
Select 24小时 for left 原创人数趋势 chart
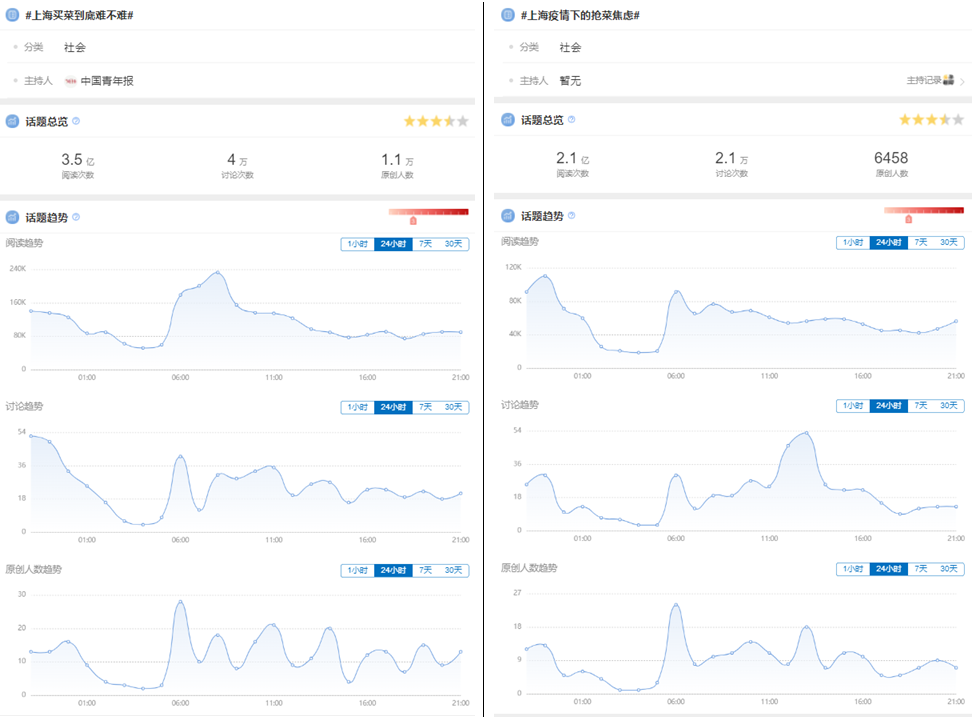pyautogui.click(x=393, y=570)
